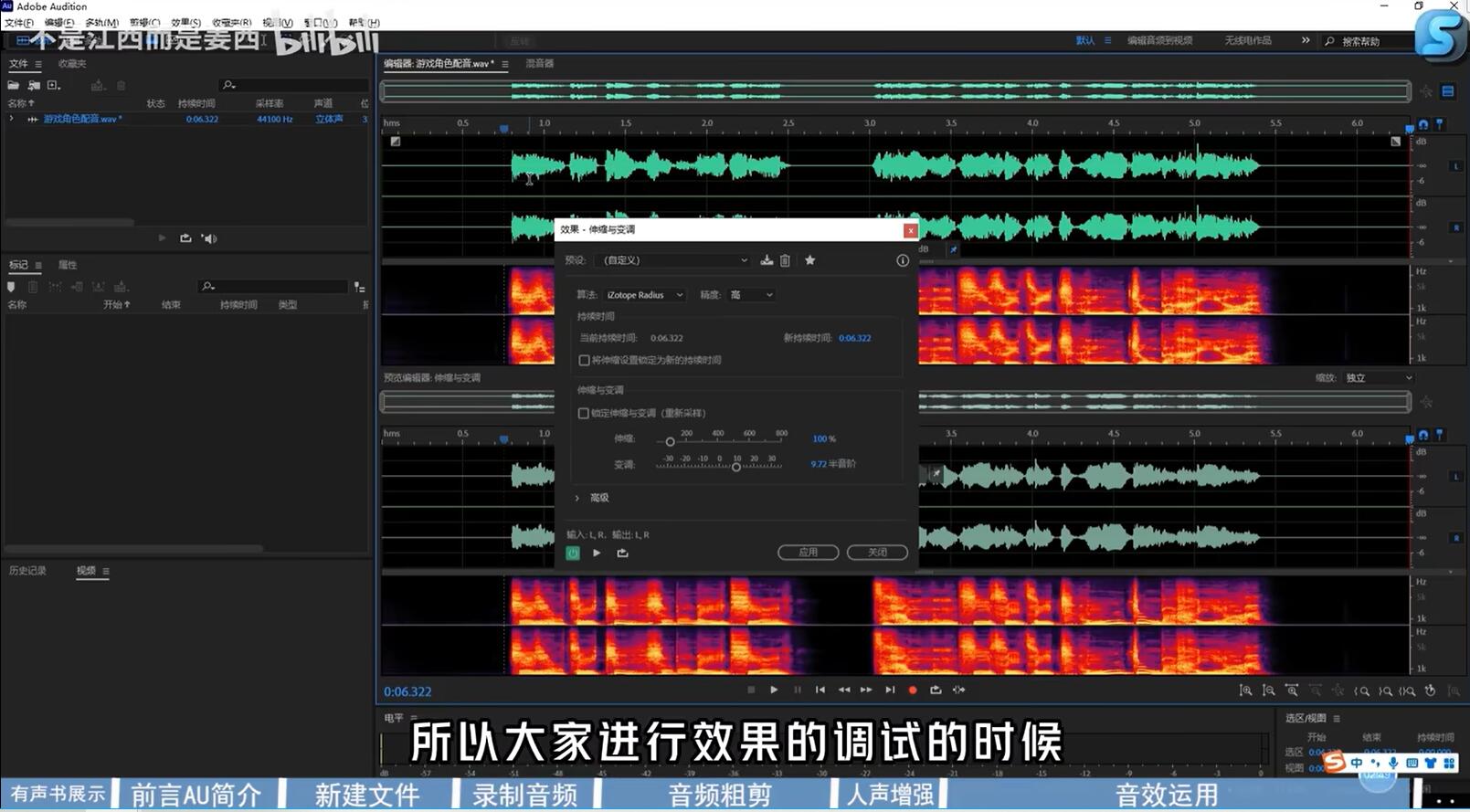Open the 效果(S) menu
This screenshot has height=812, width=1470.
click(185, 23)
